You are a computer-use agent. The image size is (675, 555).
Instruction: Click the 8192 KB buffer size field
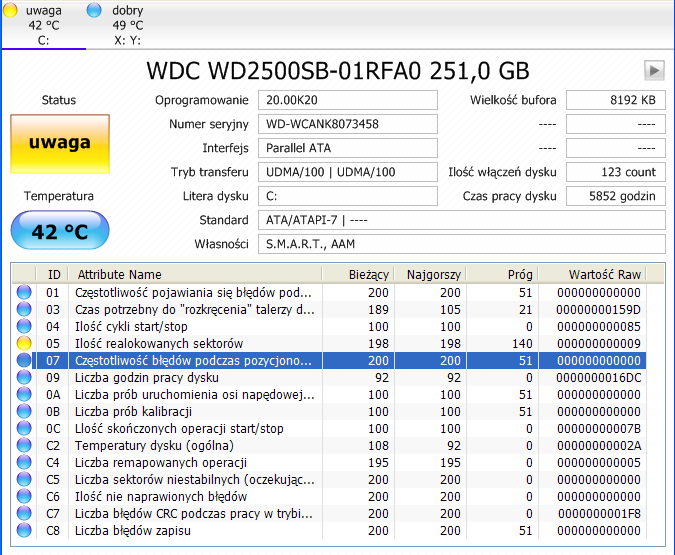tap(616, 100)
